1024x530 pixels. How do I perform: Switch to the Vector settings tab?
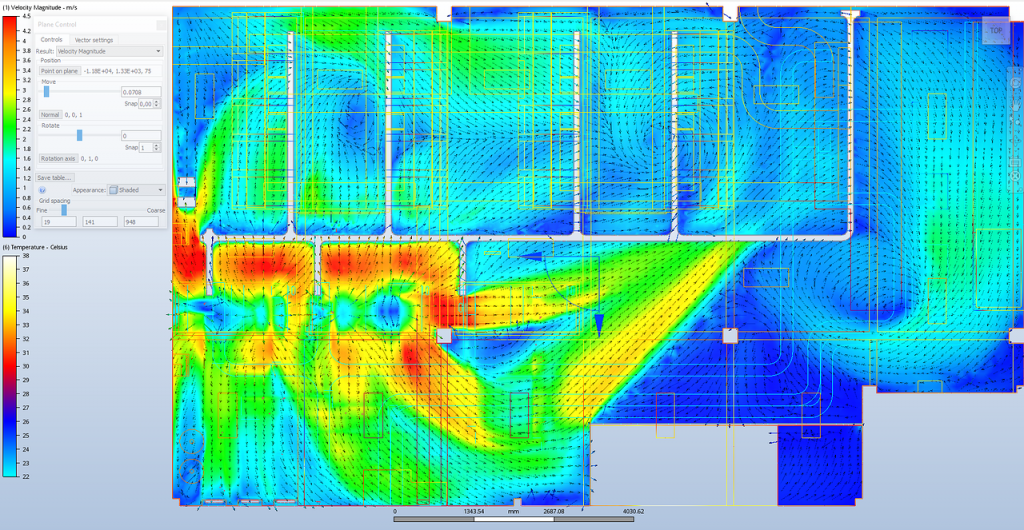tap(93, 40)
